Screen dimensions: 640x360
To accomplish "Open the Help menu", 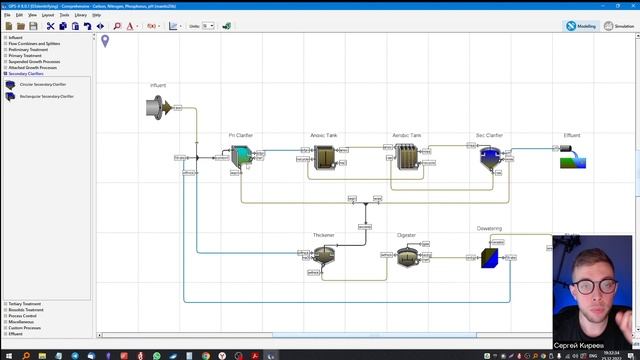I will tap(96, 15).
